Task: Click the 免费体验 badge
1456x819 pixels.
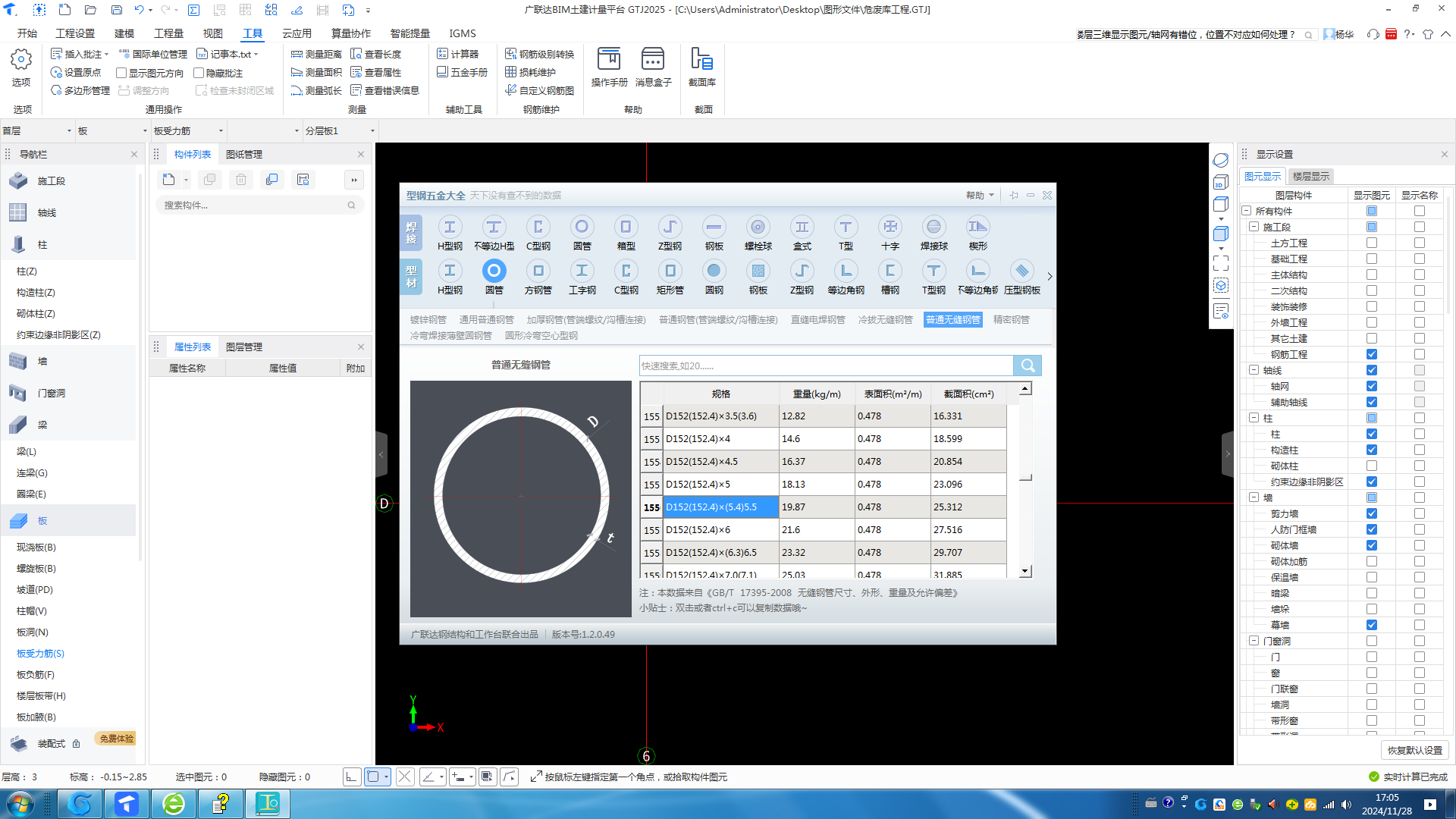Action: [117, 739]
